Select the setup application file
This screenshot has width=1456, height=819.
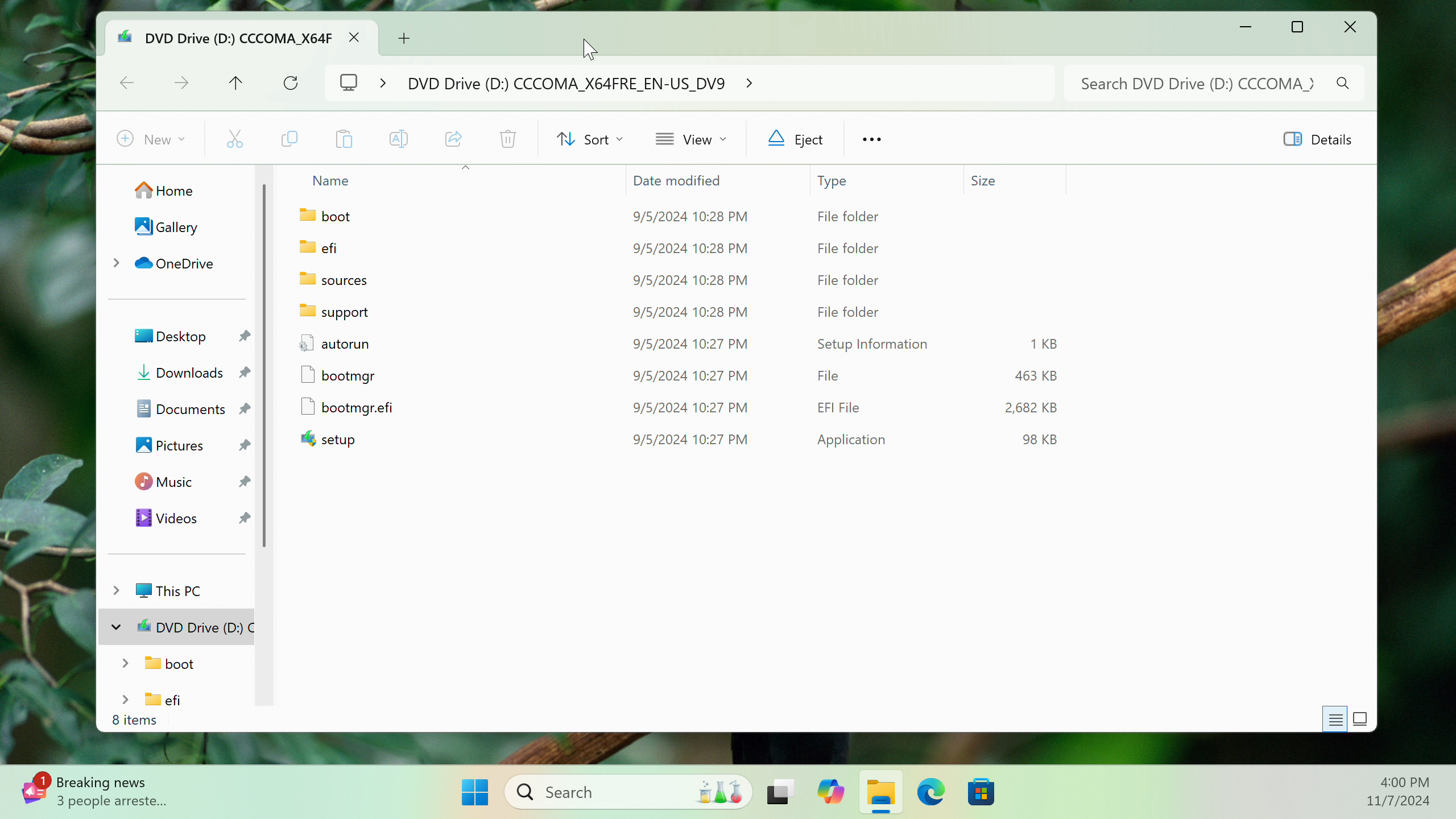point(338,439)
